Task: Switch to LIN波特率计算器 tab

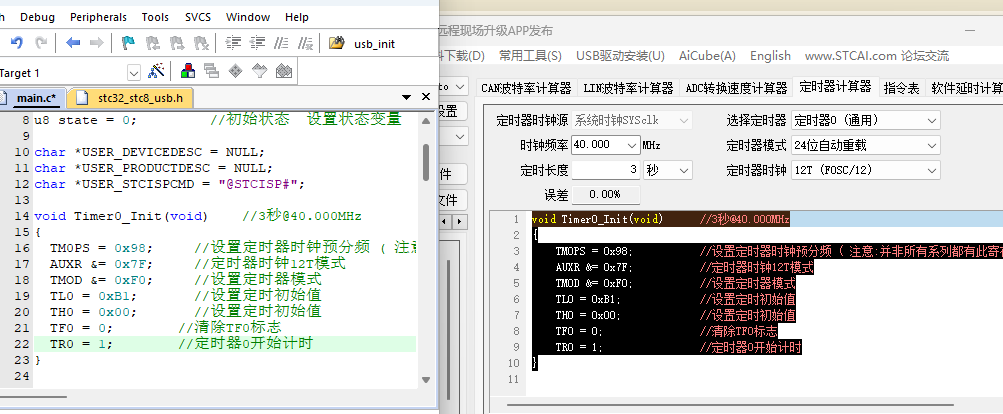Action: point(628,88)
